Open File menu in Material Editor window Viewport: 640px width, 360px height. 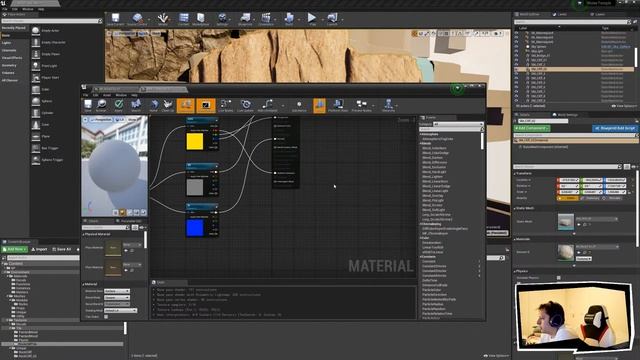coord(86,95)
